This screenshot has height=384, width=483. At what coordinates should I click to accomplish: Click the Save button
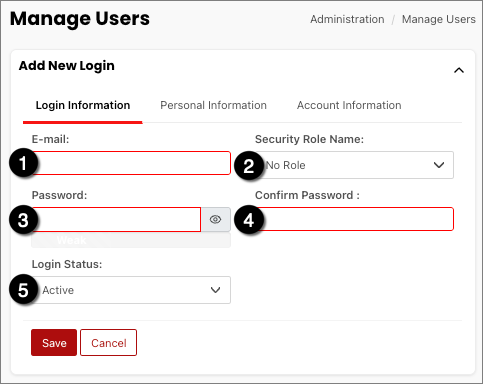click(x=54, y=343)
